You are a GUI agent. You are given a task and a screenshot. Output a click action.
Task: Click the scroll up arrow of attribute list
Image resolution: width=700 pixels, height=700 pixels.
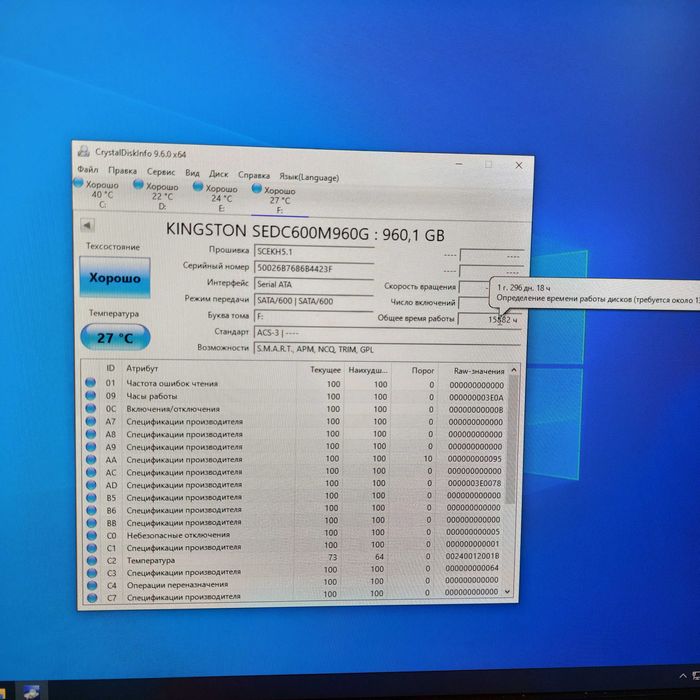pos(514,370)
